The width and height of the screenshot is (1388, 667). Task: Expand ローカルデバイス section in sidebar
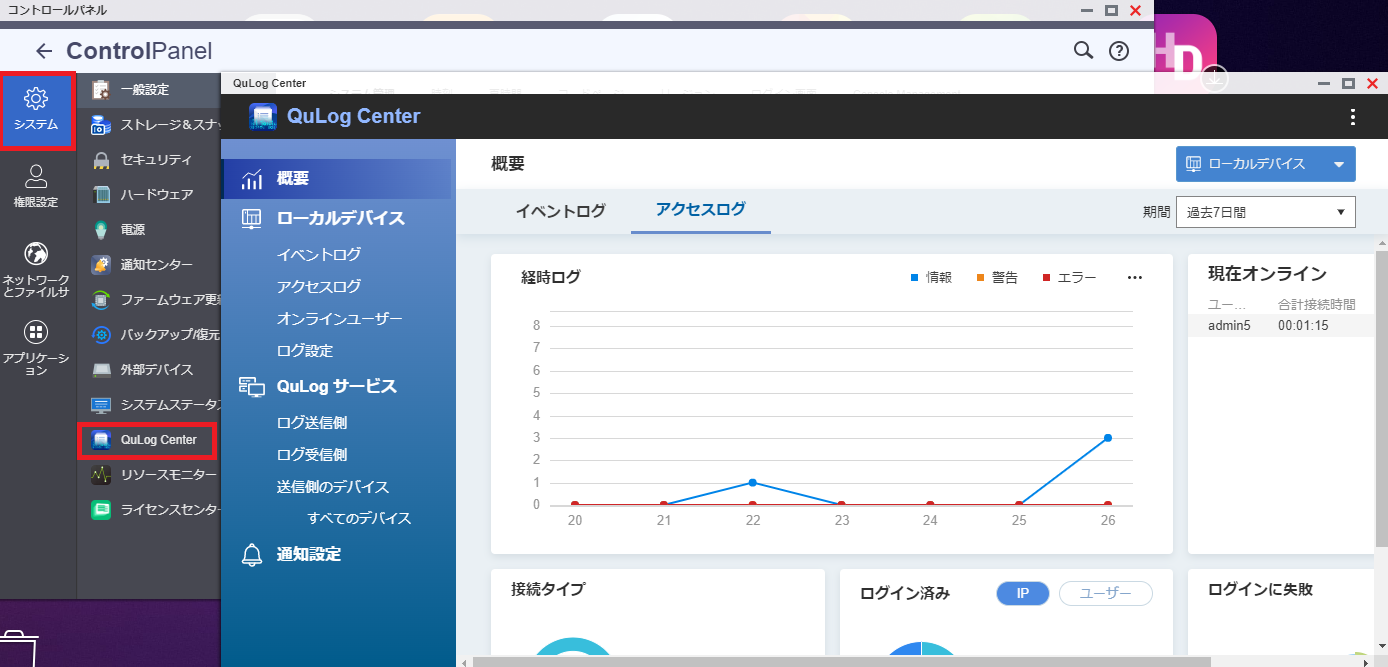341,218
